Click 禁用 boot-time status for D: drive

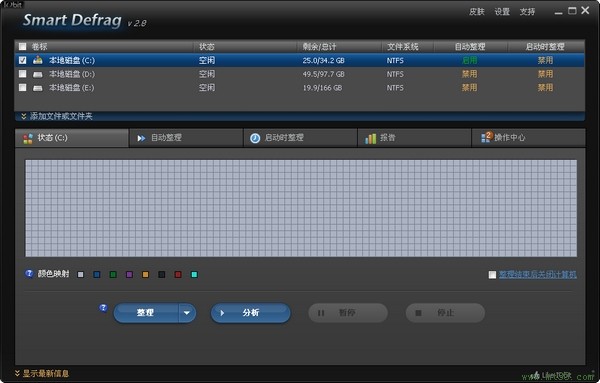coord(545,74)
